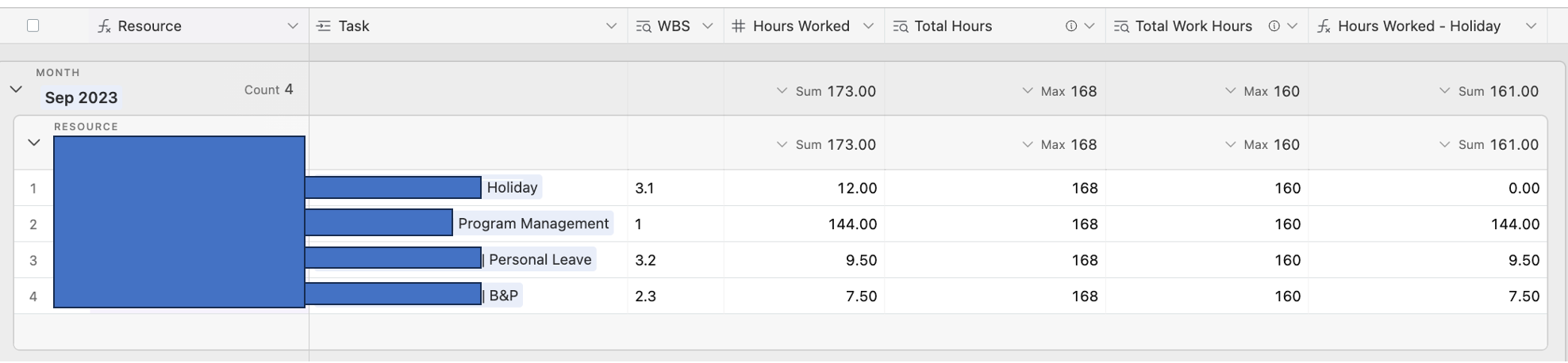The width and height of the screenshot is (1568, 363).
Task: Click Hours Worked - Holiday cell 0.00
Action: pos(1428,188)
